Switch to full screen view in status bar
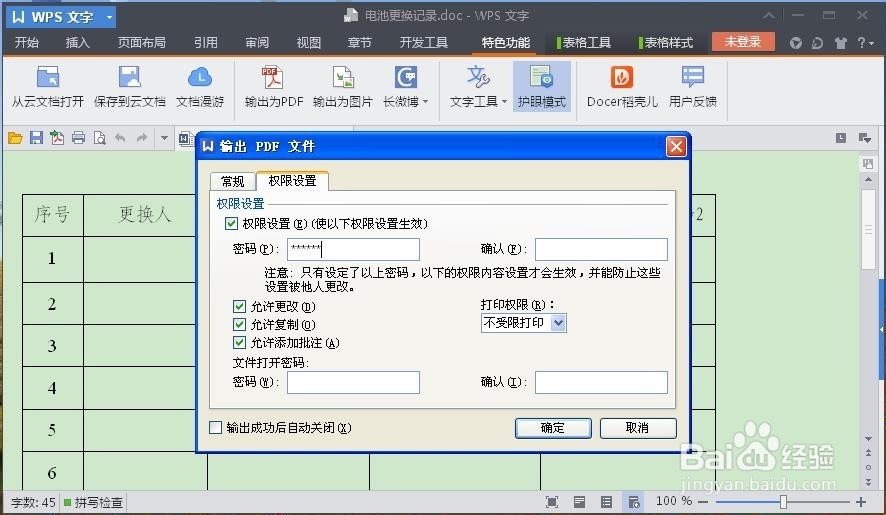 (x=552, y=501)
